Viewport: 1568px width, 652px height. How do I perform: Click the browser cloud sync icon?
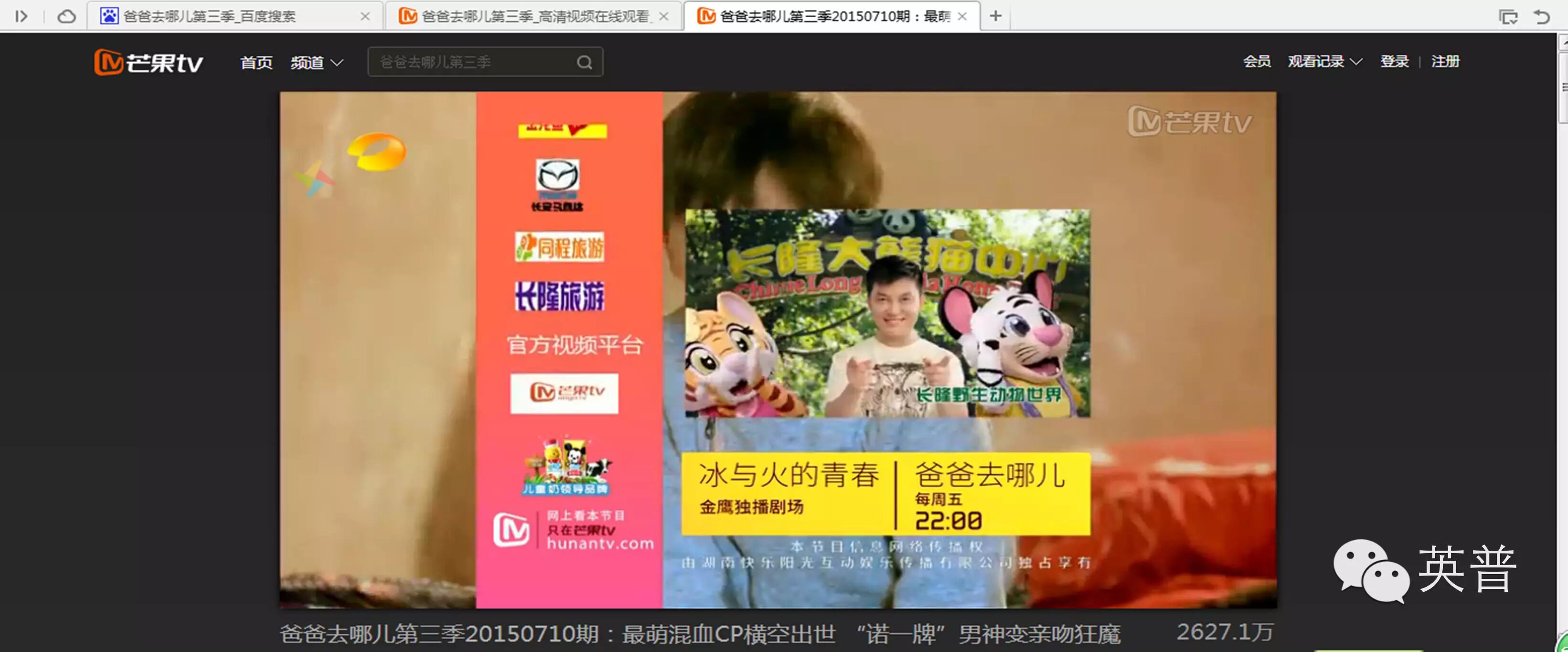[x=66, y=16]
